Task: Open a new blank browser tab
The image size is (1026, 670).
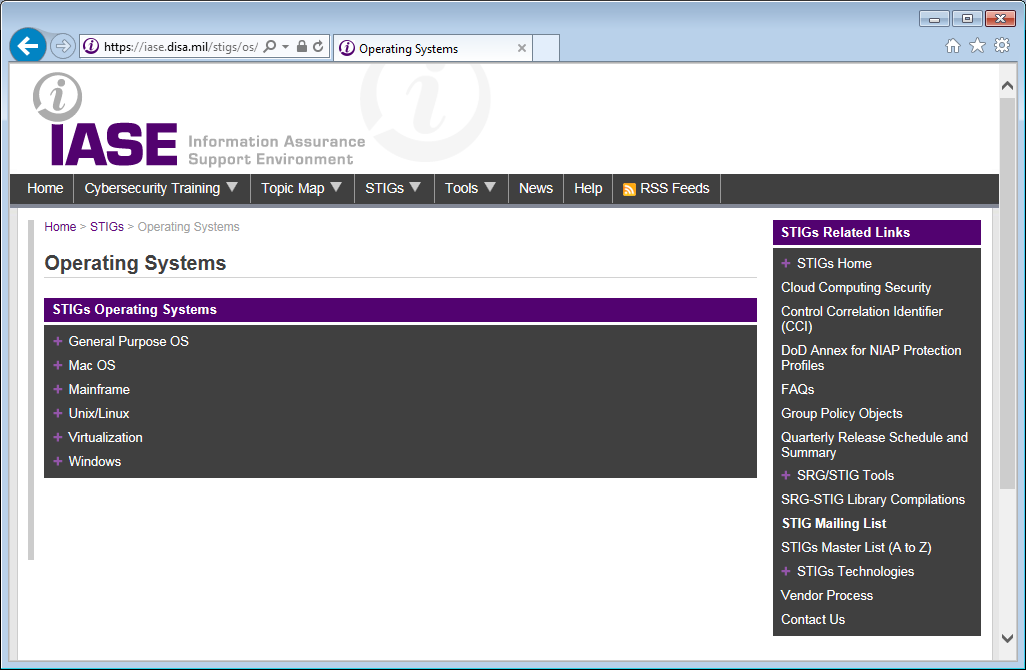Action: [546, 48]
